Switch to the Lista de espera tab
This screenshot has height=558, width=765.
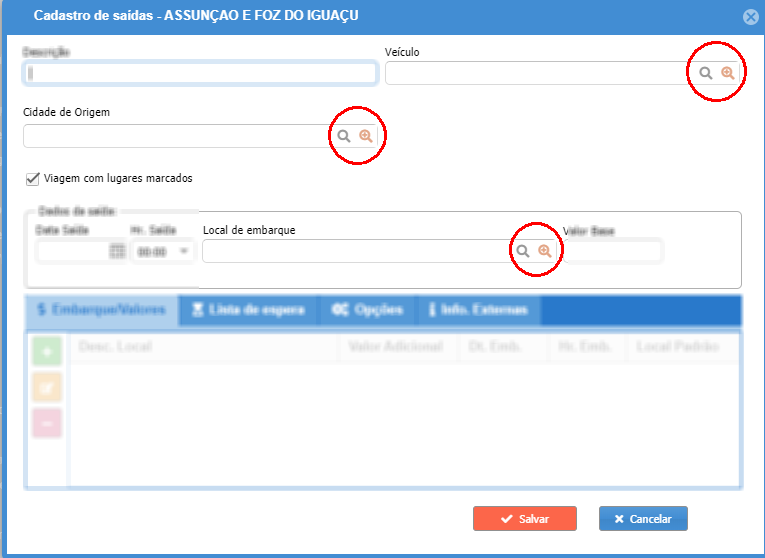(248, 310)
